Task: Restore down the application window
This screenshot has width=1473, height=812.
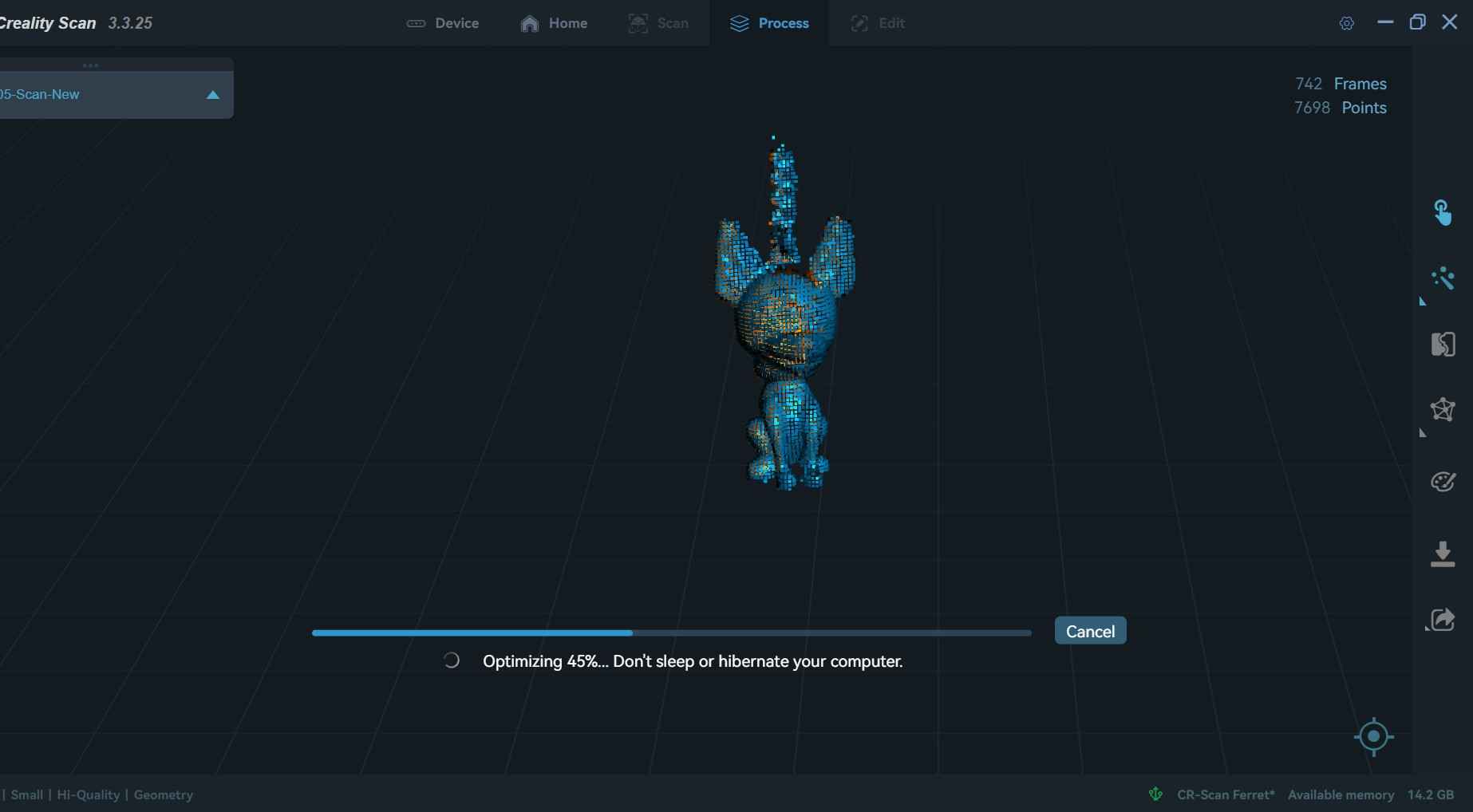Action: (x=1417, y=22)
